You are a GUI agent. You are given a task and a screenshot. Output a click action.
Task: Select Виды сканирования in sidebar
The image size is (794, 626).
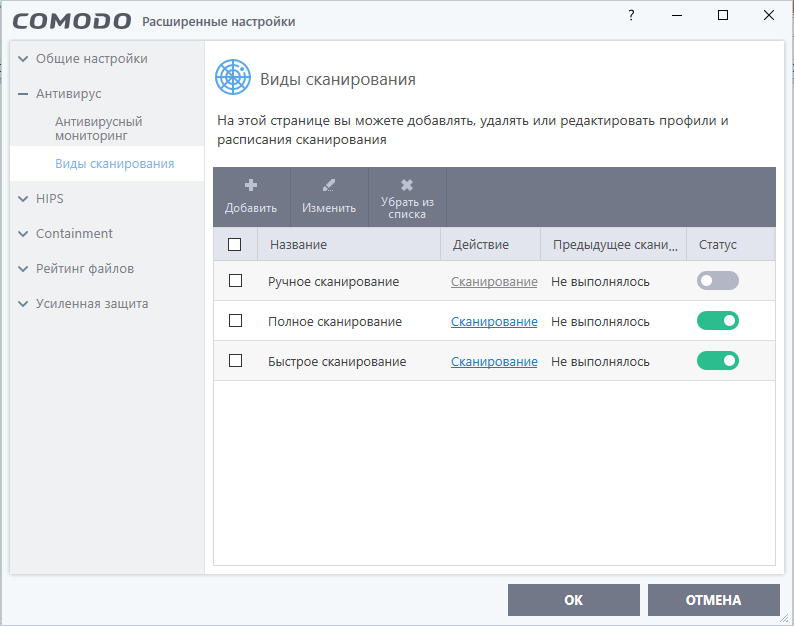[114, 164]
